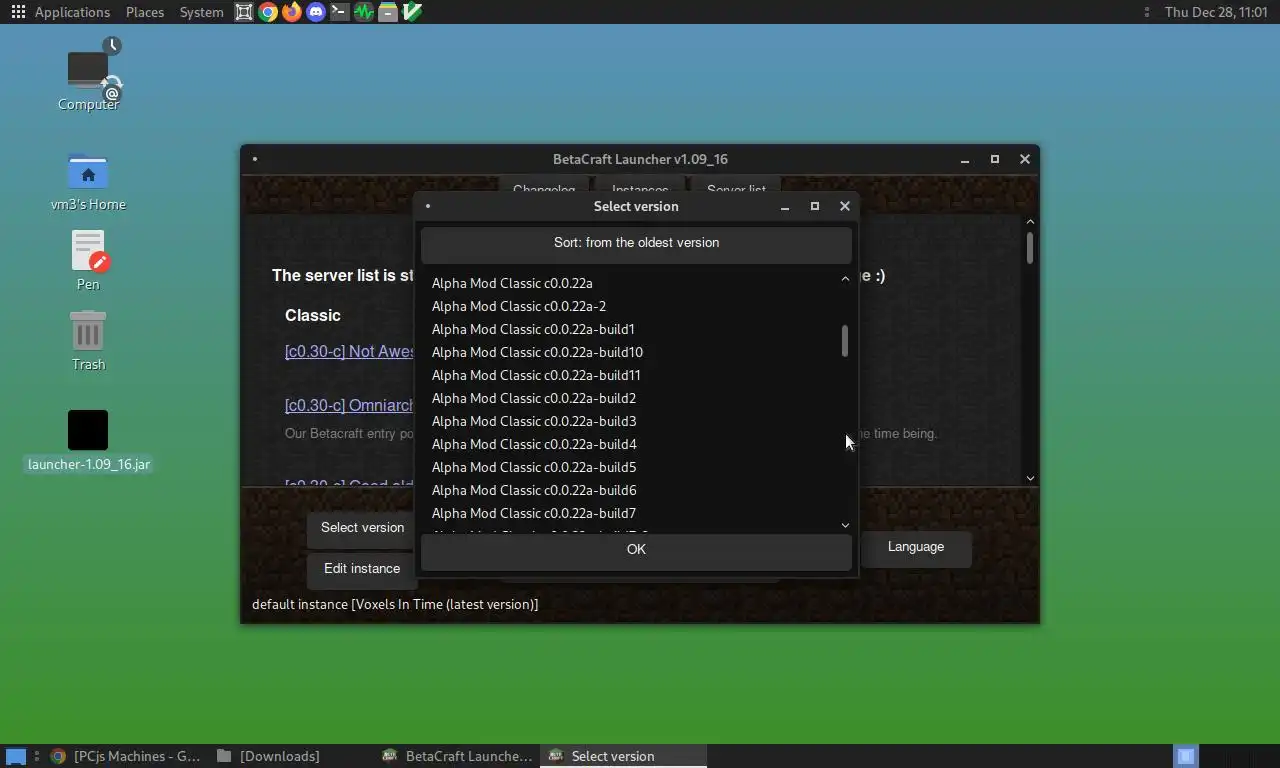This screenshot has width=1280, height=768.
Task: Click the version list scrollbar thumb
Action: [x=845, y=341]
